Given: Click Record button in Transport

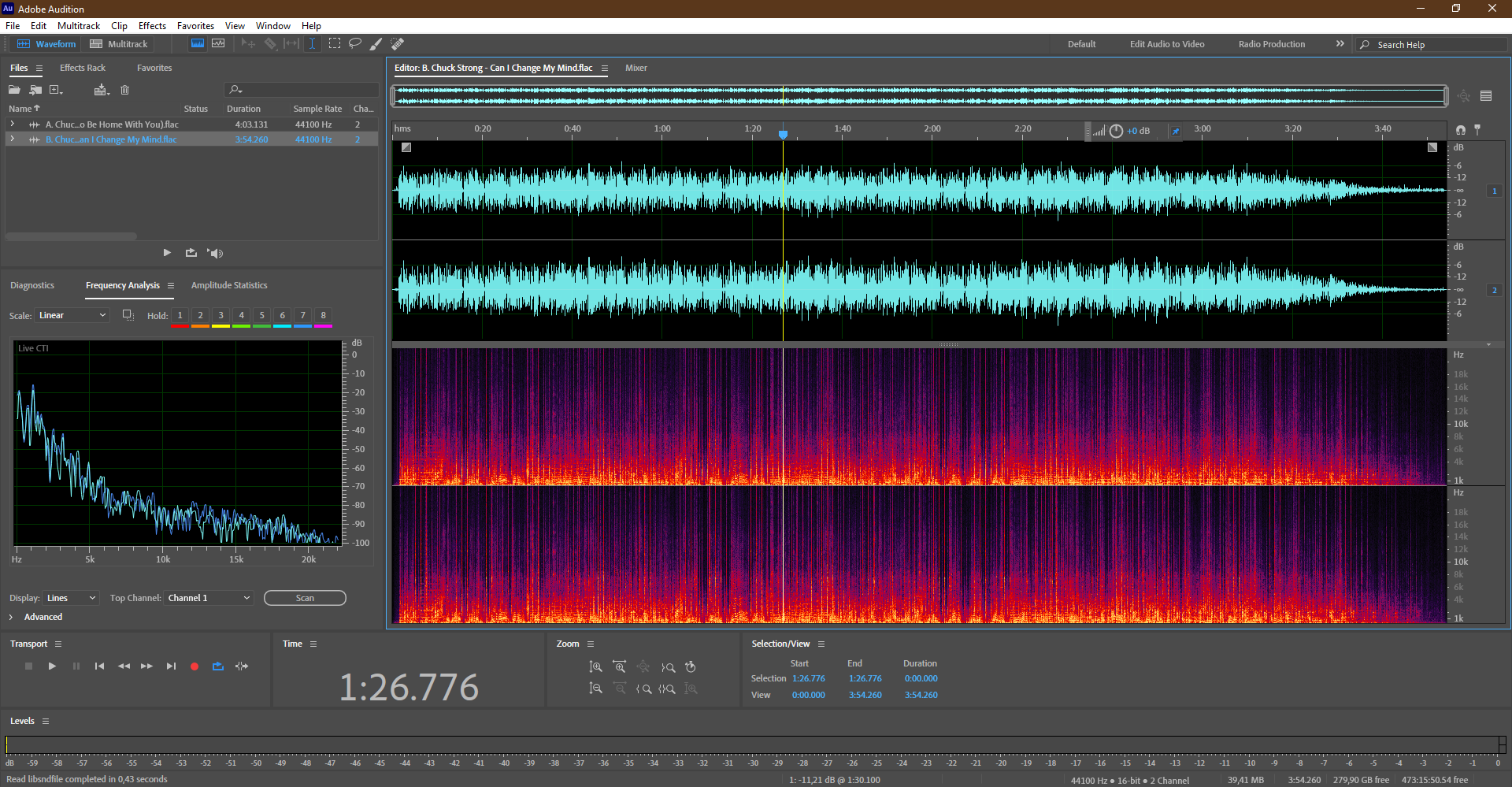Looking at the screenshot, I should point(195,666).
